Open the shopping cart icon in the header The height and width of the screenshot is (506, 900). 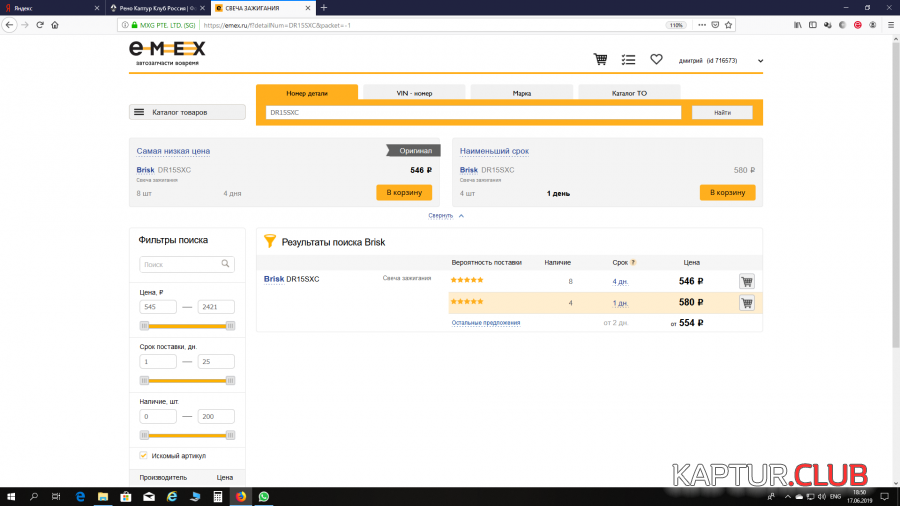click(600, 59)
